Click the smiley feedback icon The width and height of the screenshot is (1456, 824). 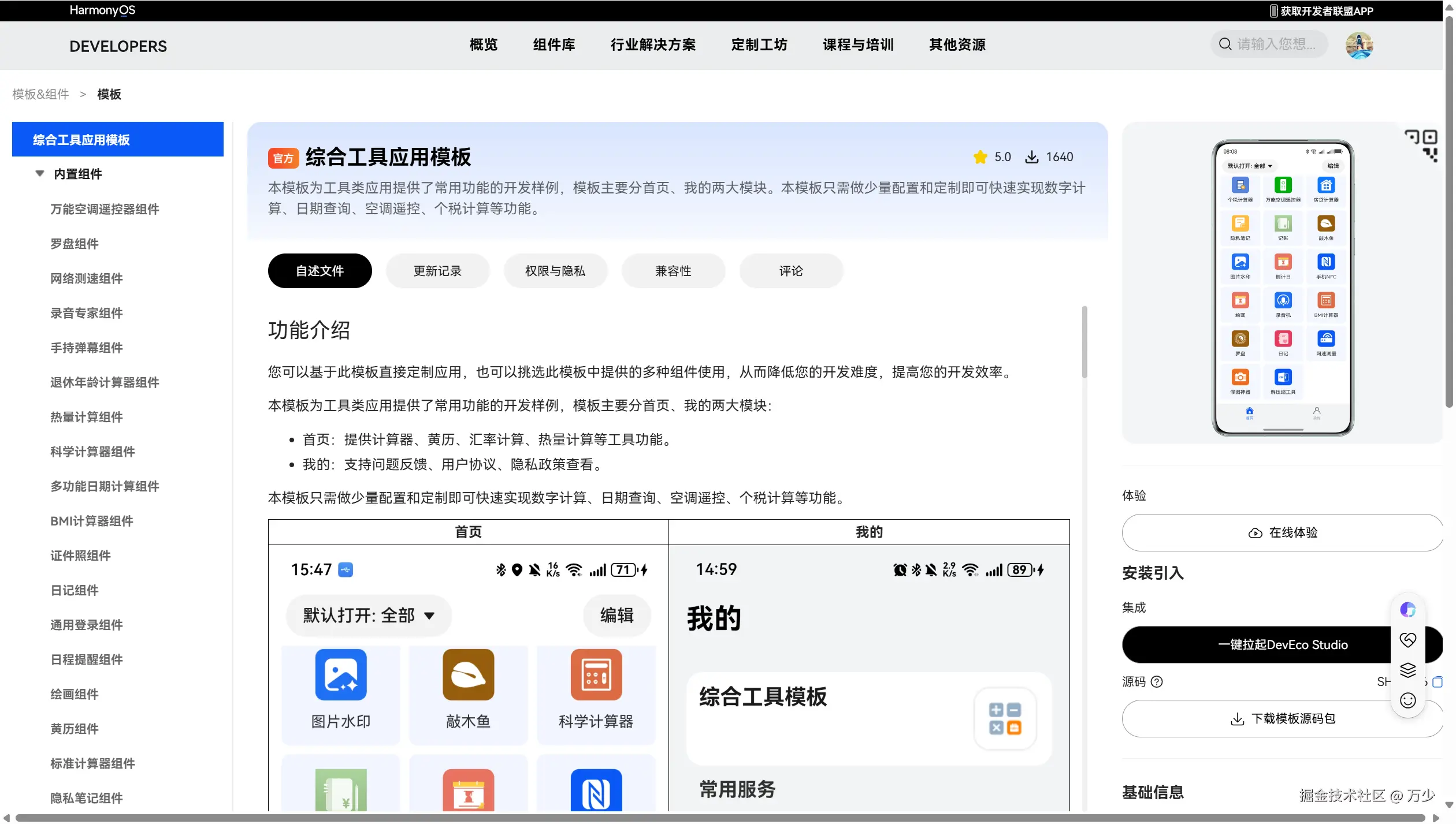pyautogui.click(x=1407, y=700)
